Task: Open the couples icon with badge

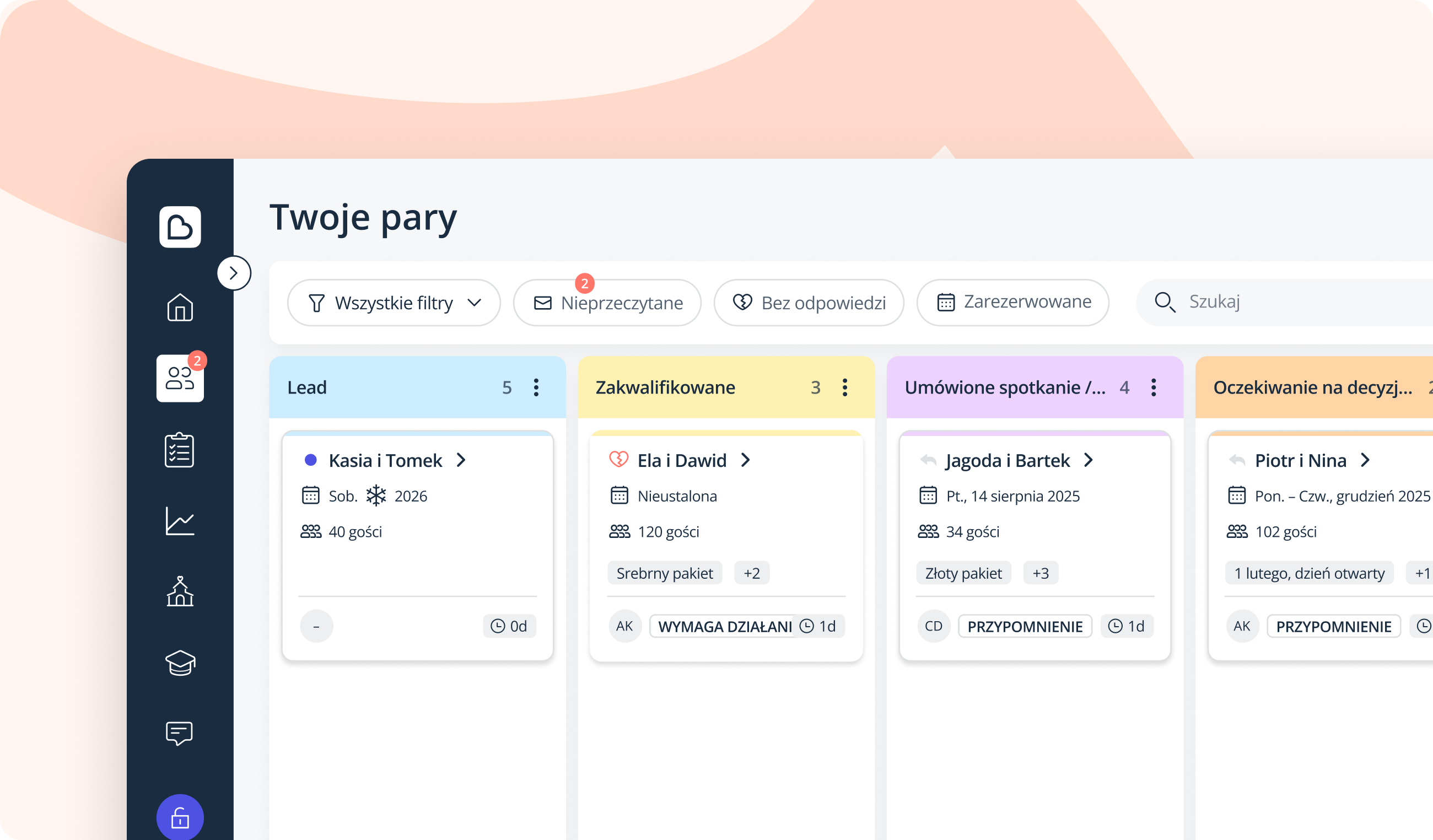Action: [x=180, y=378]
